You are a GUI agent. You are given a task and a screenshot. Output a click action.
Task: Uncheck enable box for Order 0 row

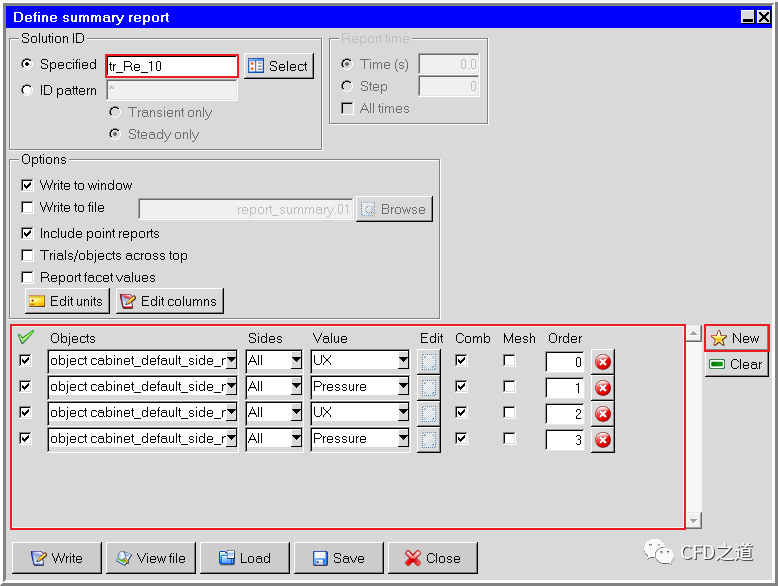[25, 360]
